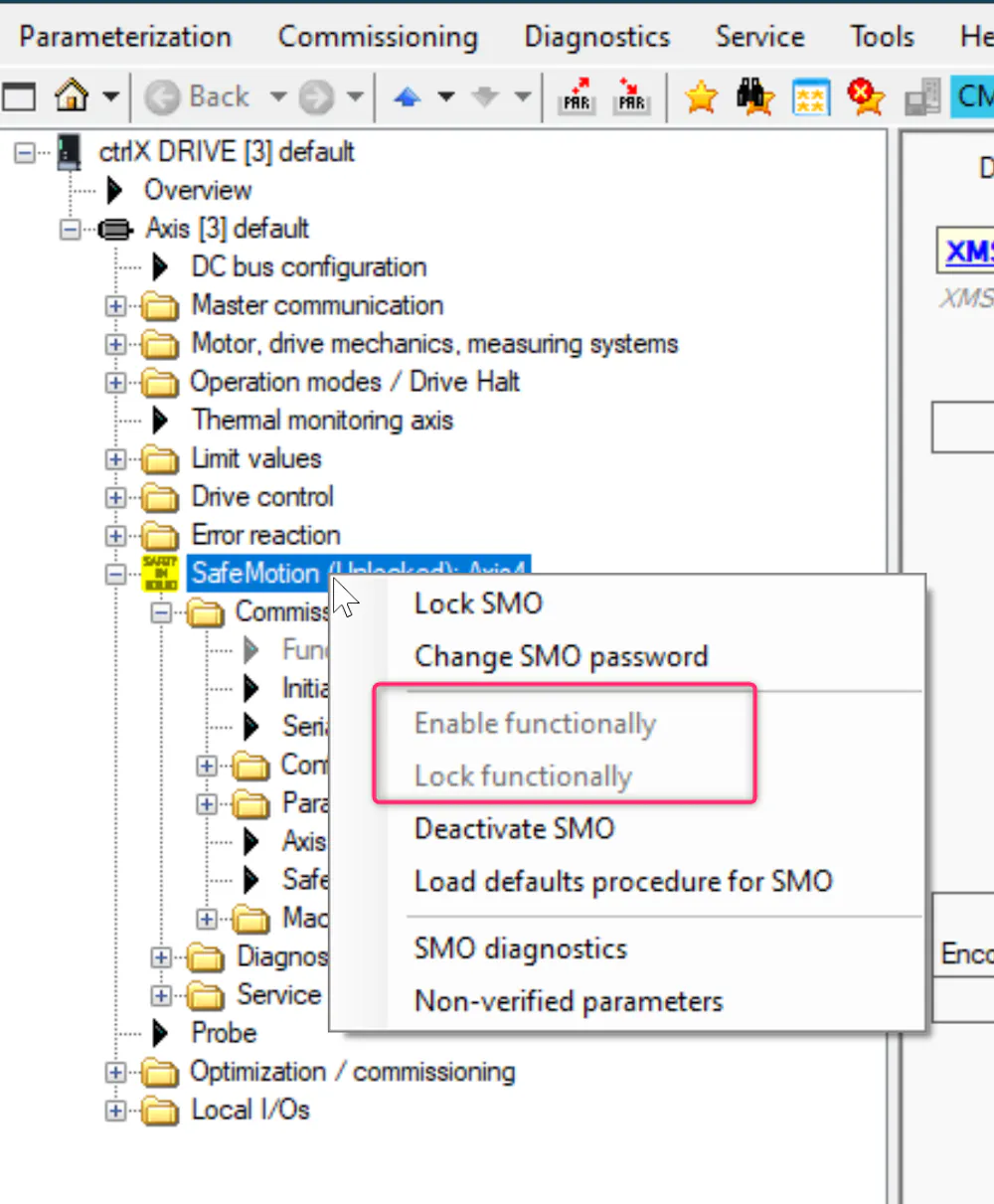Viewport: 994px width, 1204px height.
Task: Open the Back history dropdown arrow
Action: [277, 97]
